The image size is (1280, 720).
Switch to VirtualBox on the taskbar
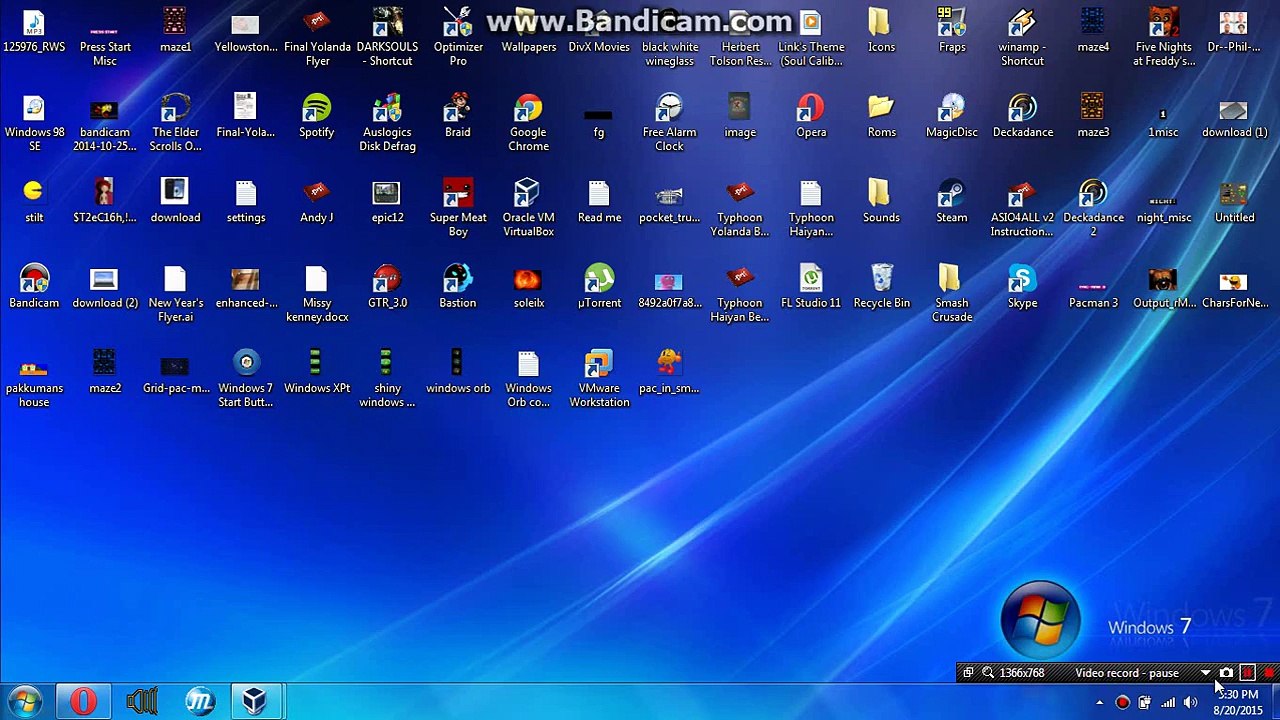coord(256,701)
